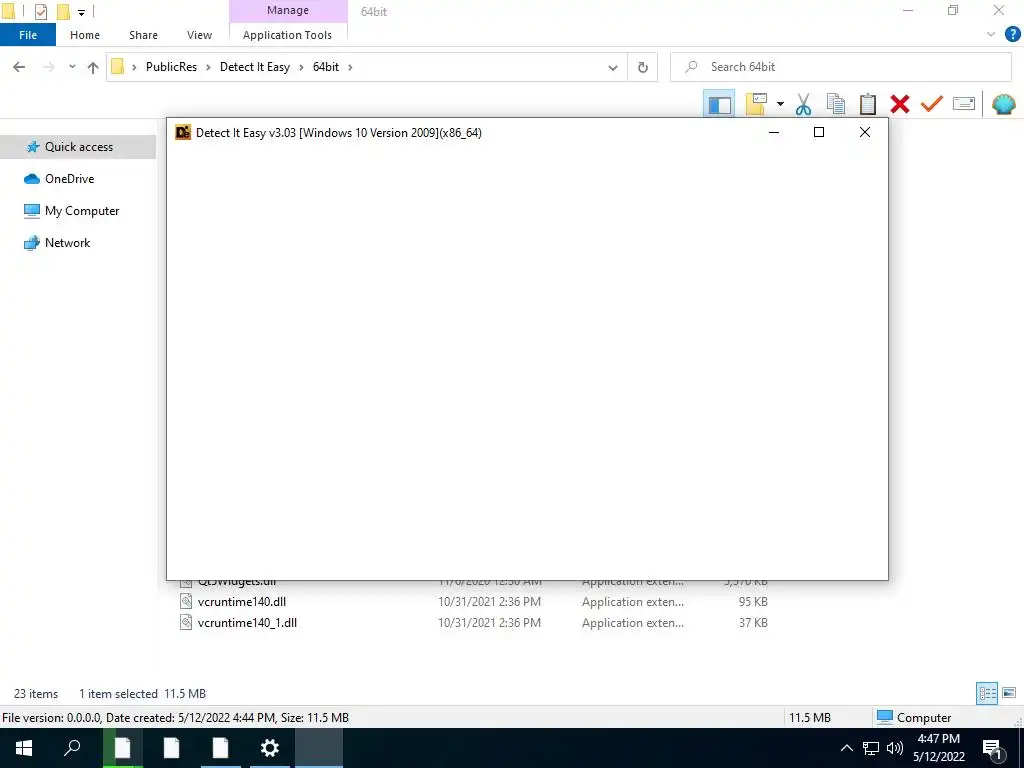
Task: Open the Recent locations dropdown chevron
Action: click(72, 67)
